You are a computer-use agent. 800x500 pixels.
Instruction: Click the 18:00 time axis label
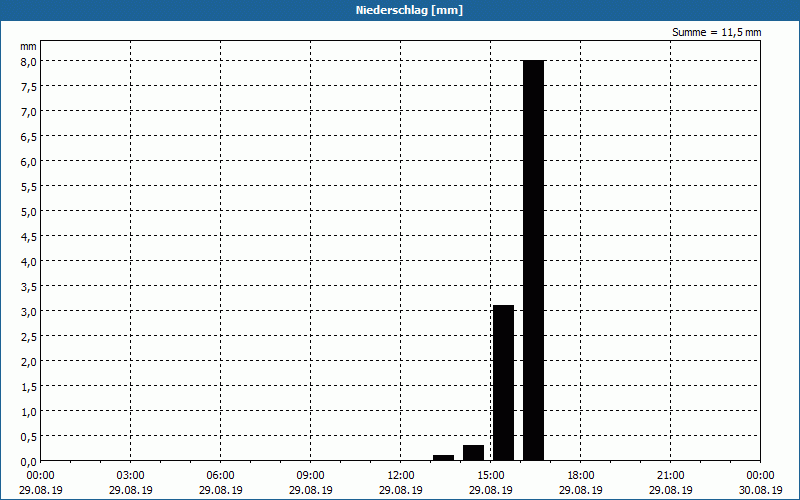pyautogui.click(x=581, y=475)
